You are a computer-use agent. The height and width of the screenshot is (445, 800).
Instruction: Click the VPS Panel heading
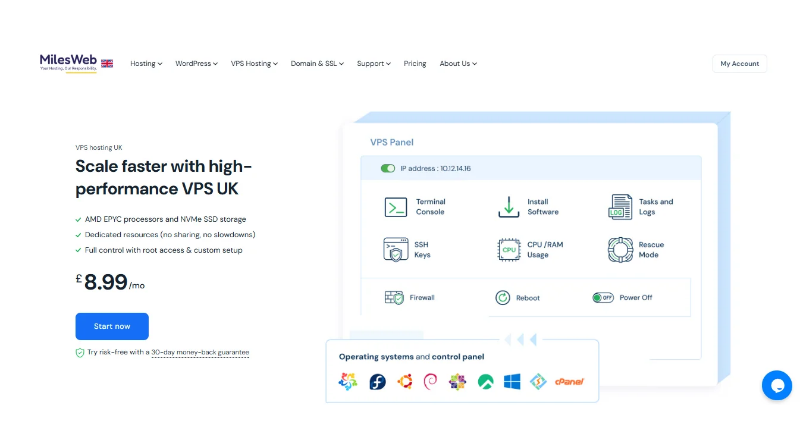392,142
